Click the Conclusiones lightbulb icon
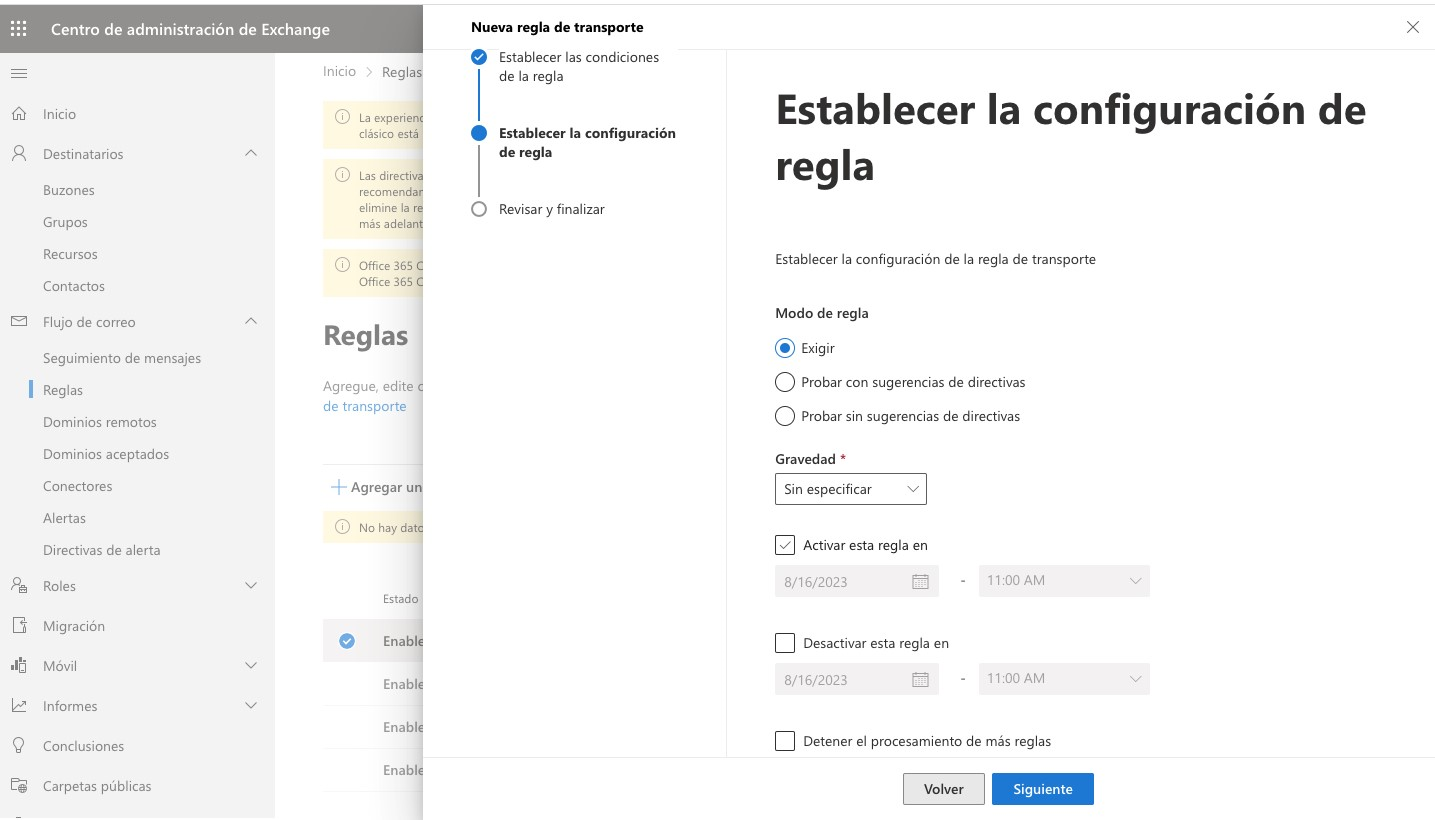The height and width of the screenshot is (820, 1435). 19,746
